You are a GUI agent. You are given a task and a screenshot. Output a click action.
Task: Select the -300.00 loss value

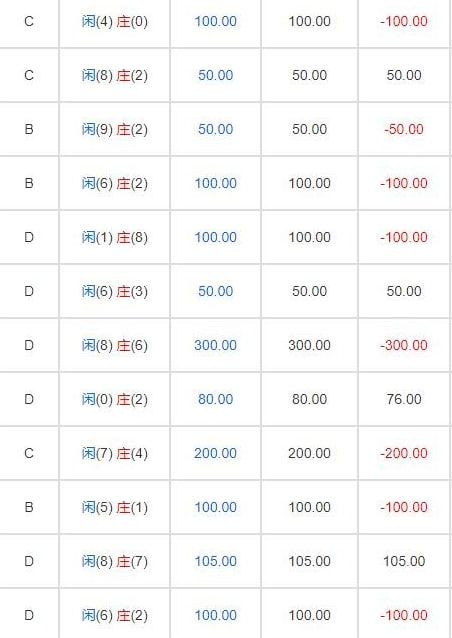(404, 345)
